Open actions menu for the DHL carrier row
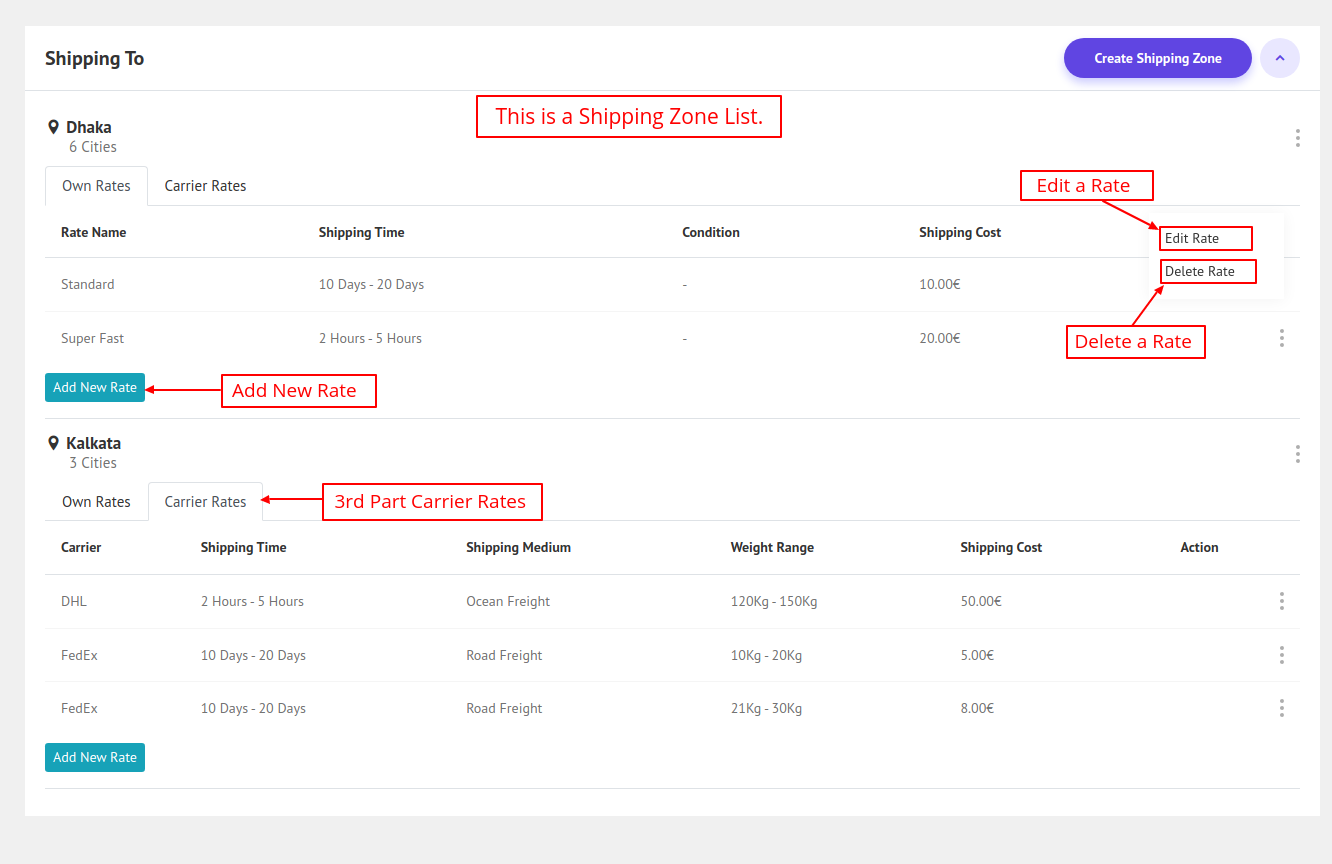The width and height of the screenshot is (1332, 864). tap(1281, 601)
